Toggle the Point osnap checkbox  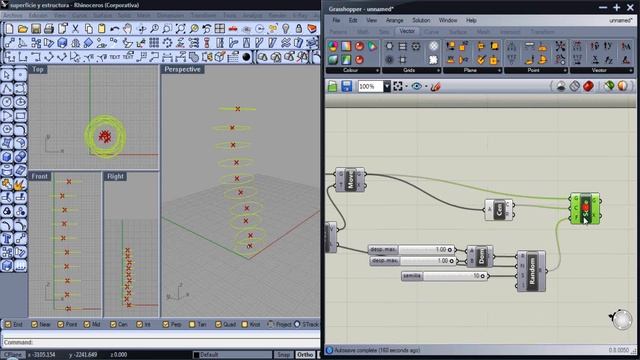click(x=61, y=324)
